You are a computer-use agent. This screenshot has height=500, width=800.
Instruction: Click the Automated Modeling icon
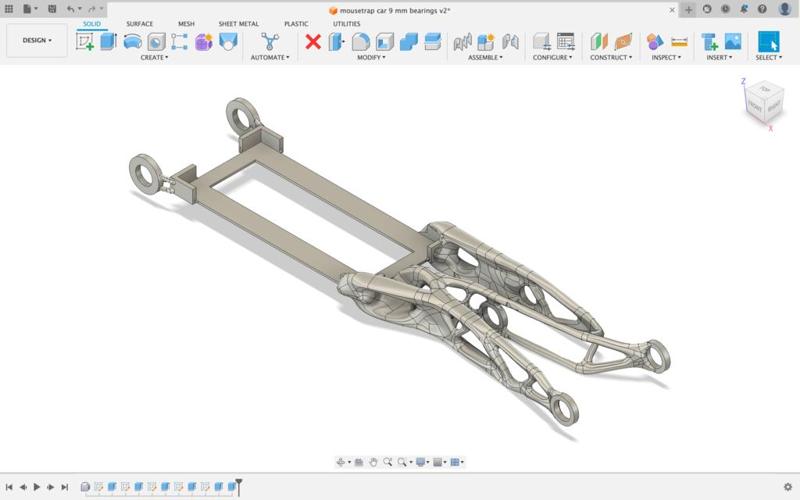(x=270, y=42)
